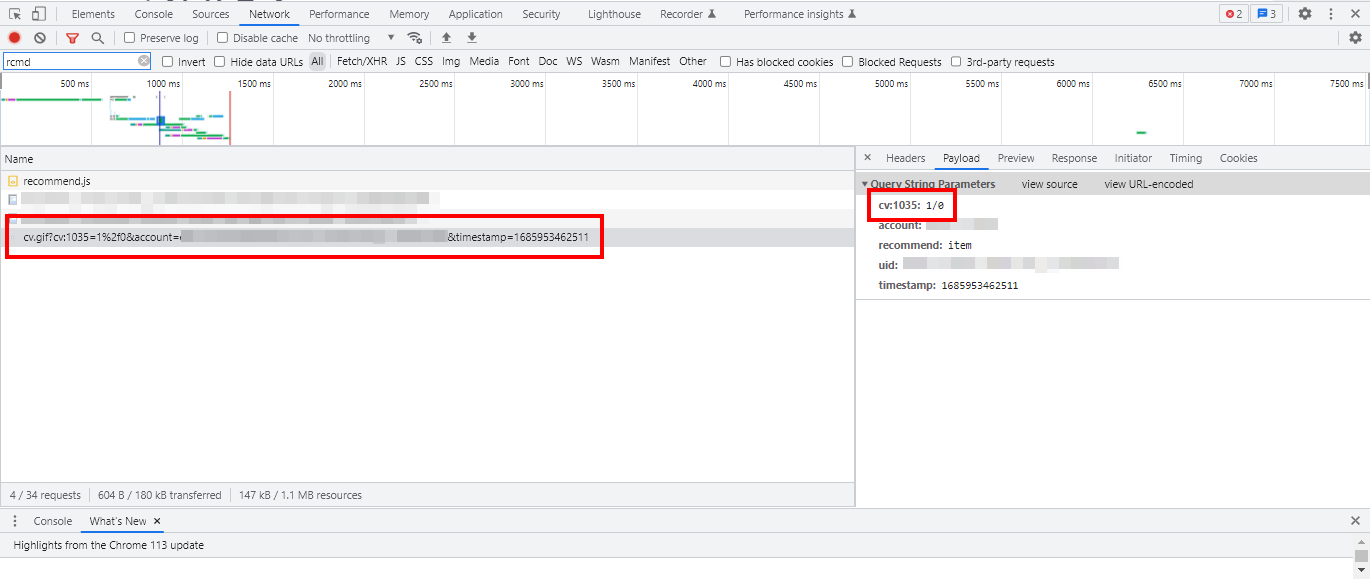Clear the network log

40,38
